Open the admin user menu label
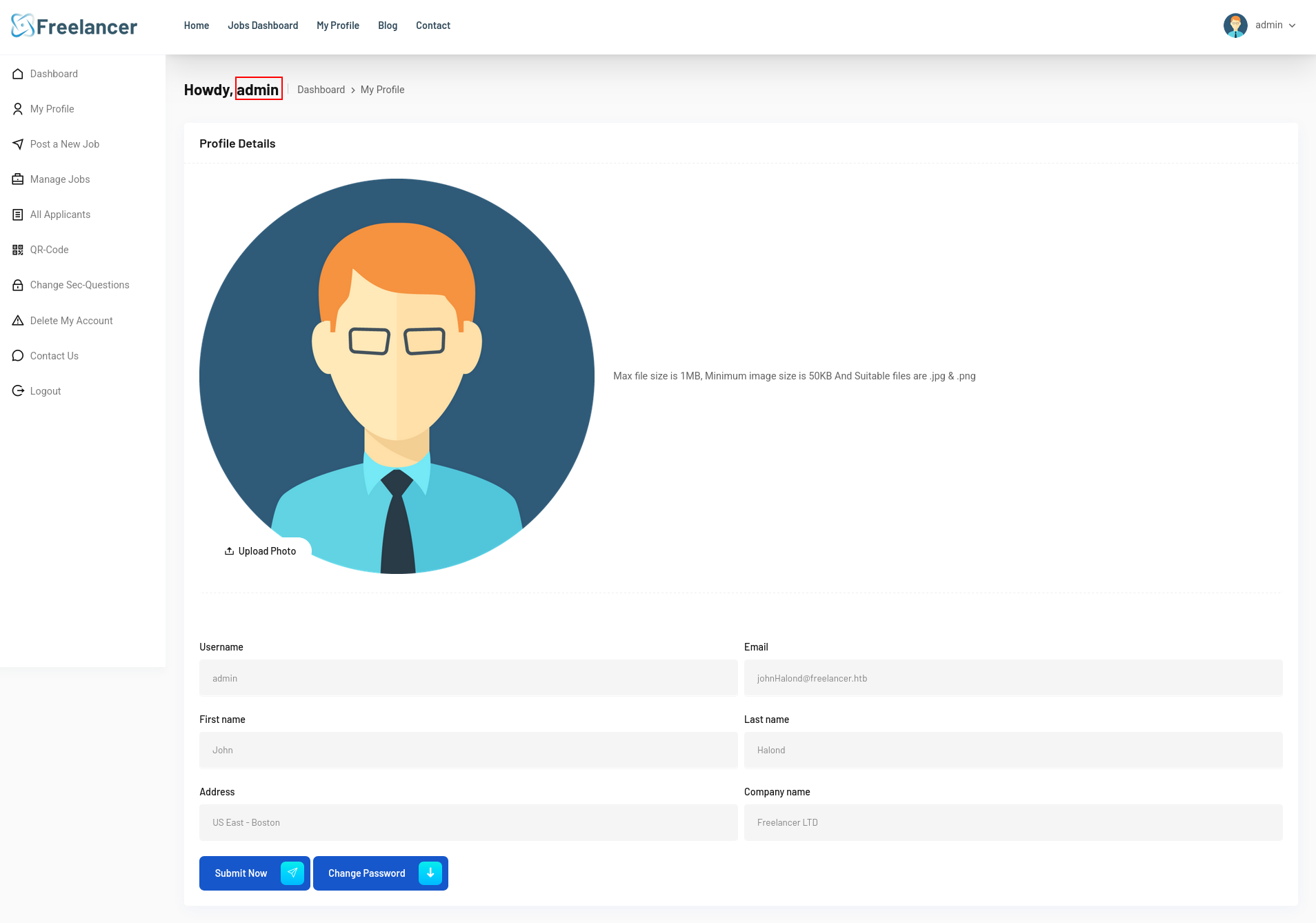1316x923 pixels. click(x=1269, y=25)
